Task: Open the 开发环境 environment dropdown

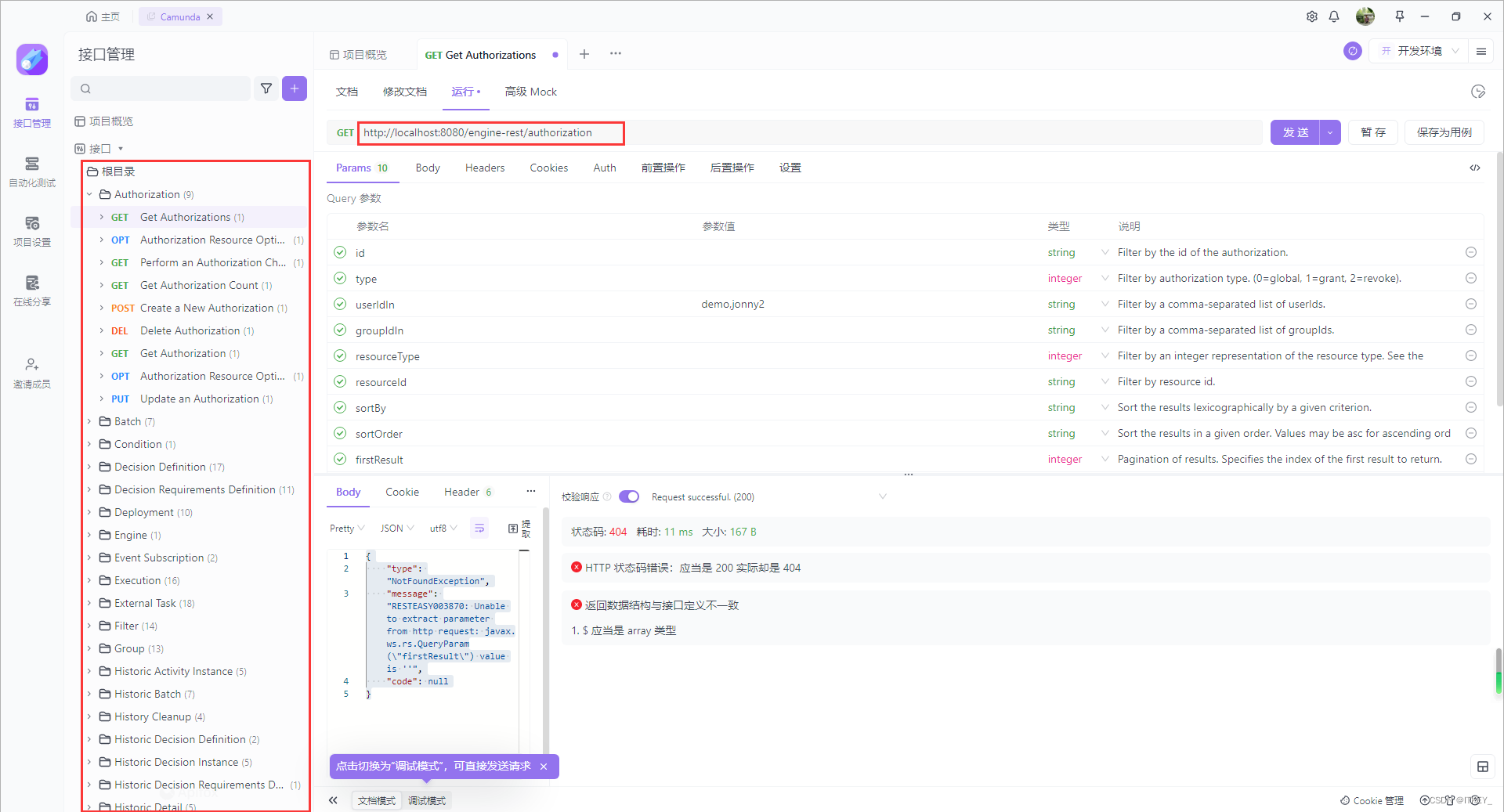Action: [1419, 51]
